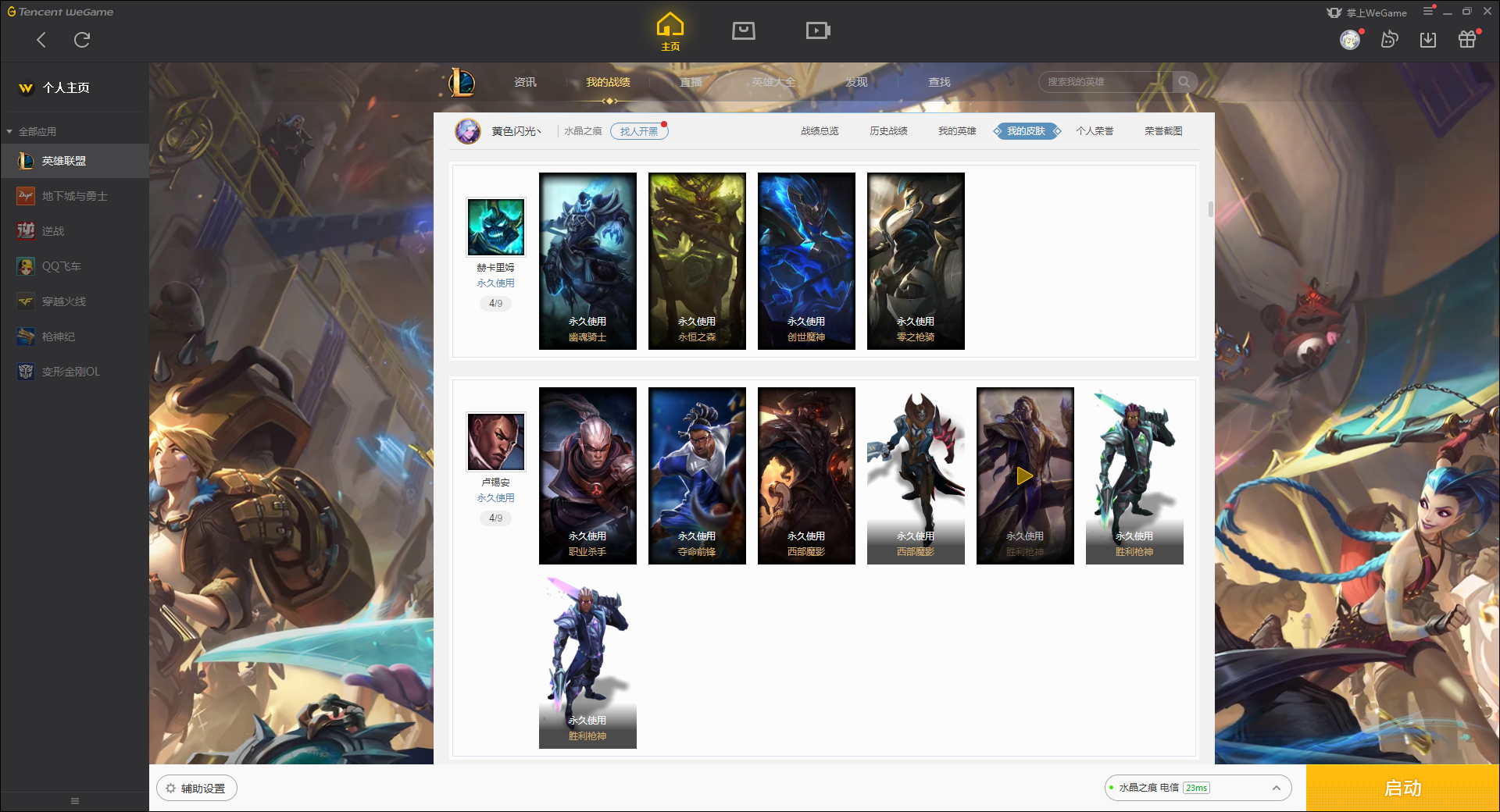Click the summoner avatar icon
Image resolution: width=1500 pixels, height=812 pixels.
468,131
